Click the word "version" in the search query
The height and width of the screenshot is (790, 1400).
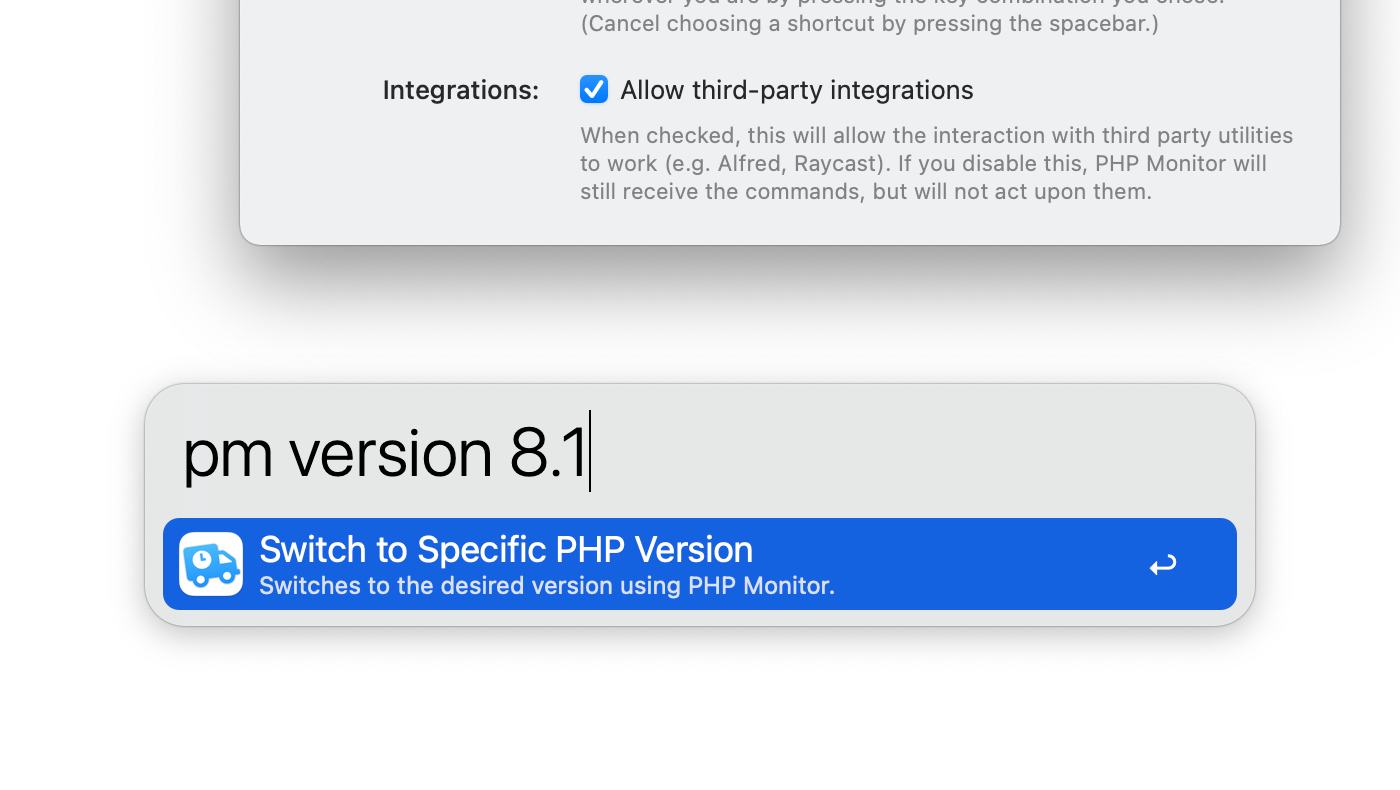click(390, 453)
